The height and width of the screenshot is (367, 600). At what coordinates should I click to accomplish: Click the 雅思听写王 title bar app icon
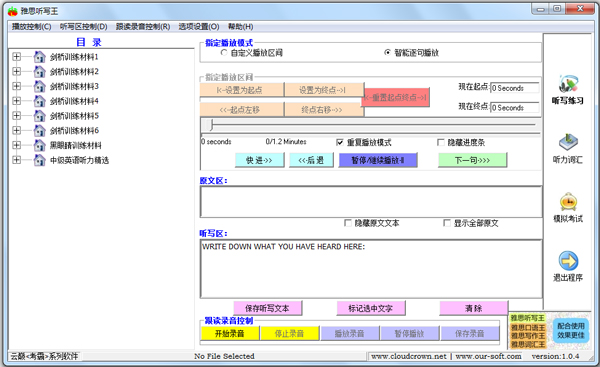pyautogui.click(x=13, y=11)
